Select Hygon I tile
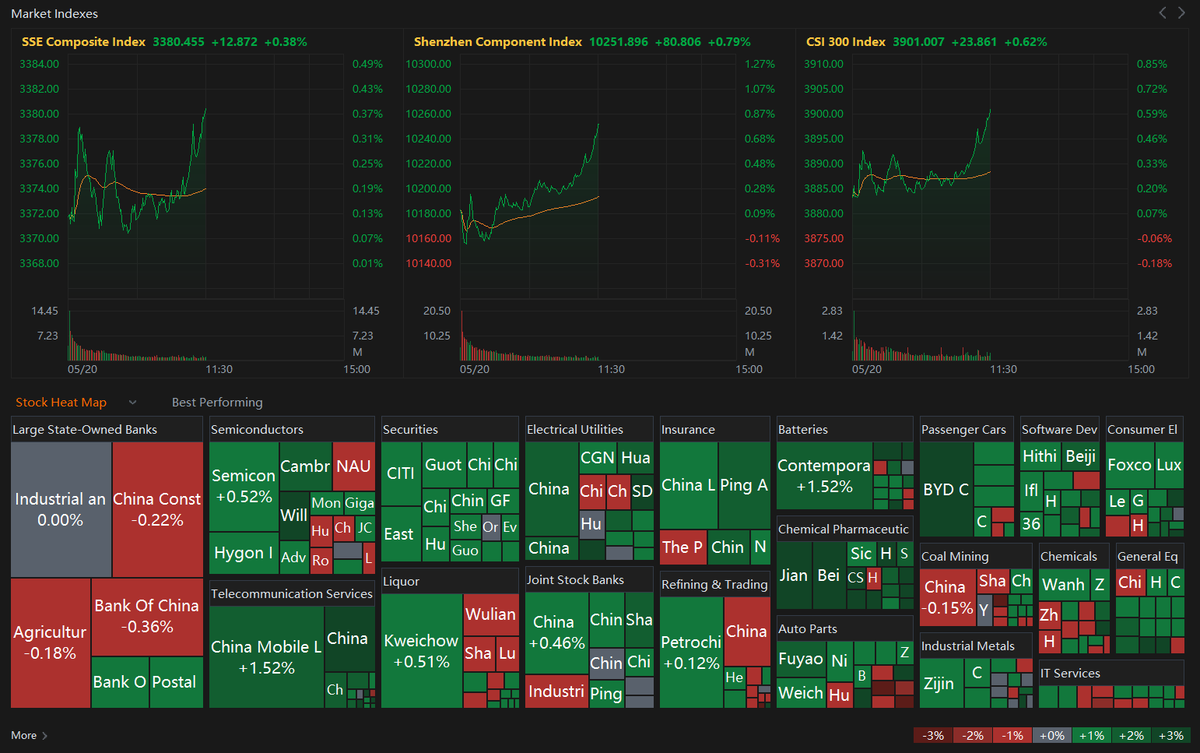The height and width of the screenshot is (753, 1200). [x=243, y=553]
